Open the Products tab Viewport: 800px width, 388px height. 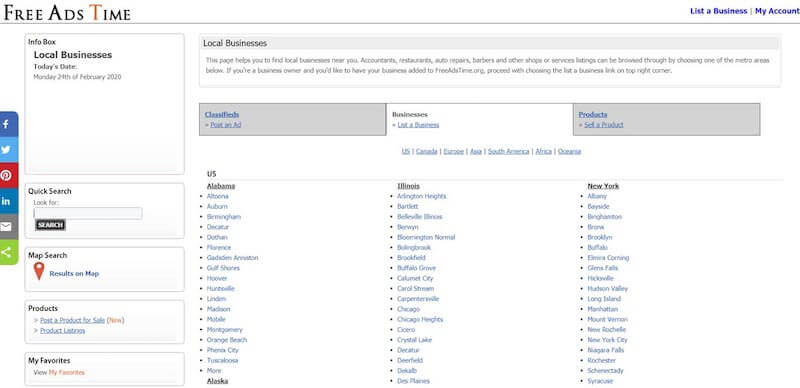pyautogui.click(x=593, y=114)
